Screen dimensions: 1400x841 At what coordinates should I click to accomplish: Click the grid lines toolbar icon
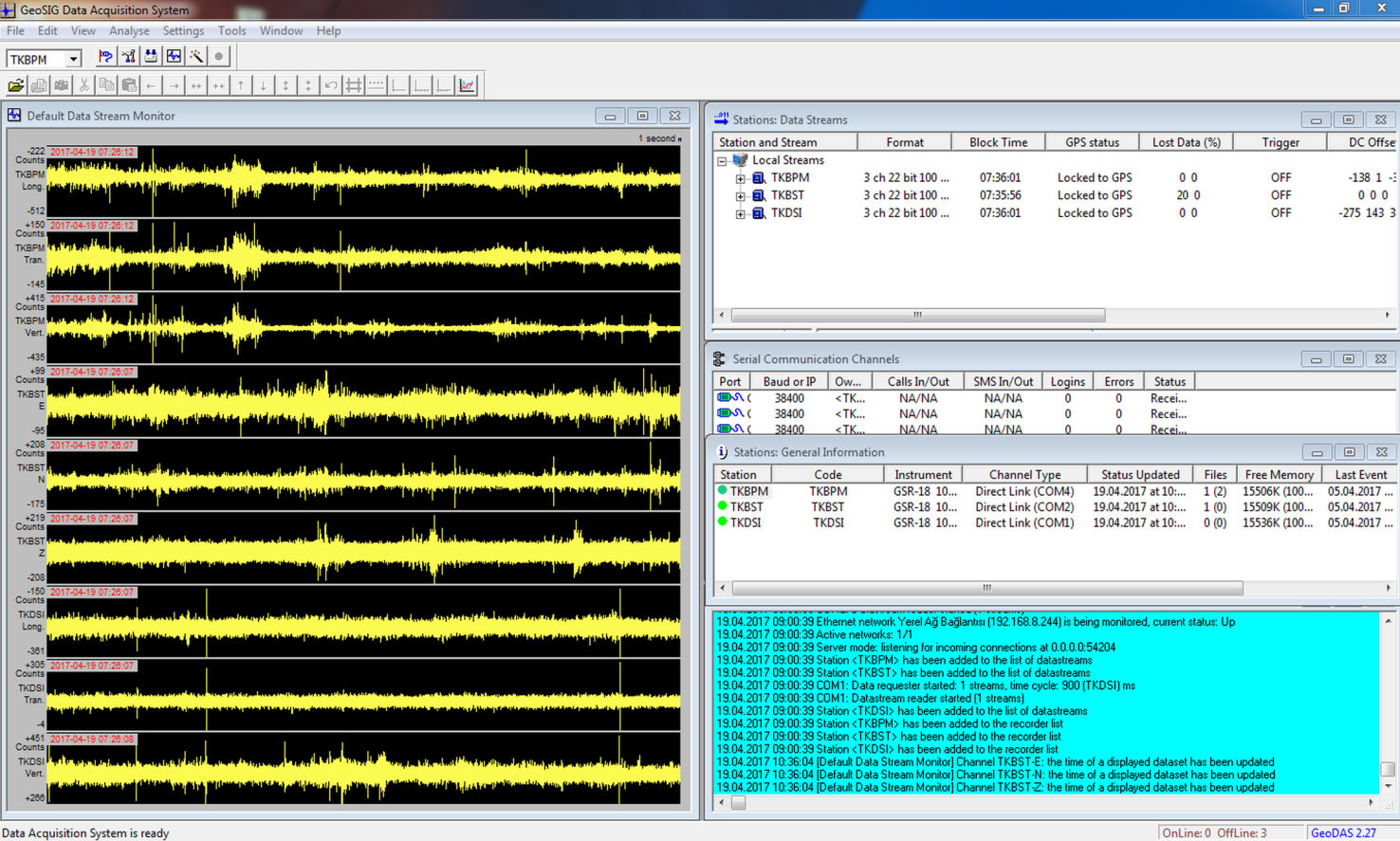354,85
